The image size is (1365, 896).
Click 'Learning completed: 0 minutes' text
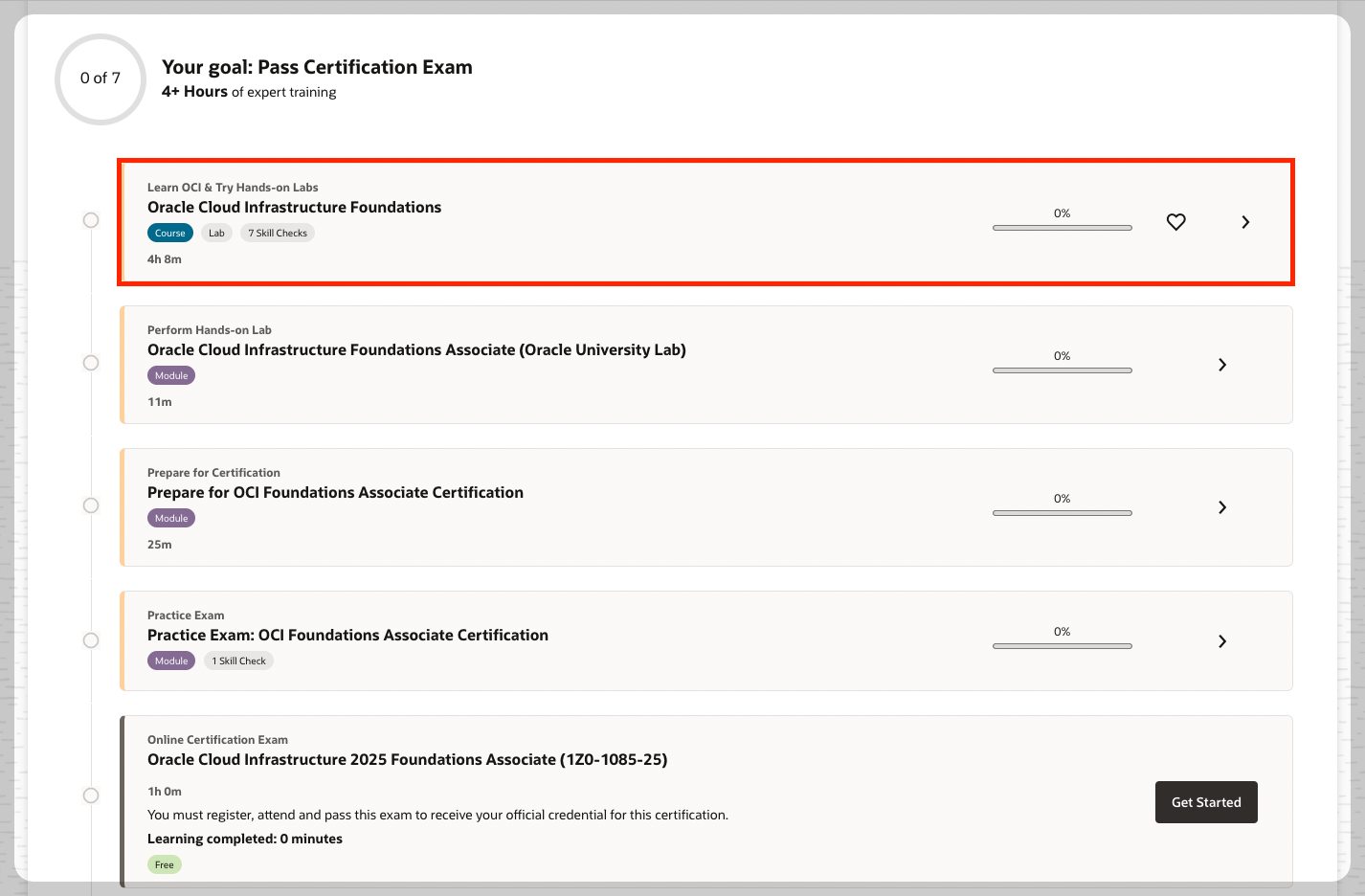245,839
